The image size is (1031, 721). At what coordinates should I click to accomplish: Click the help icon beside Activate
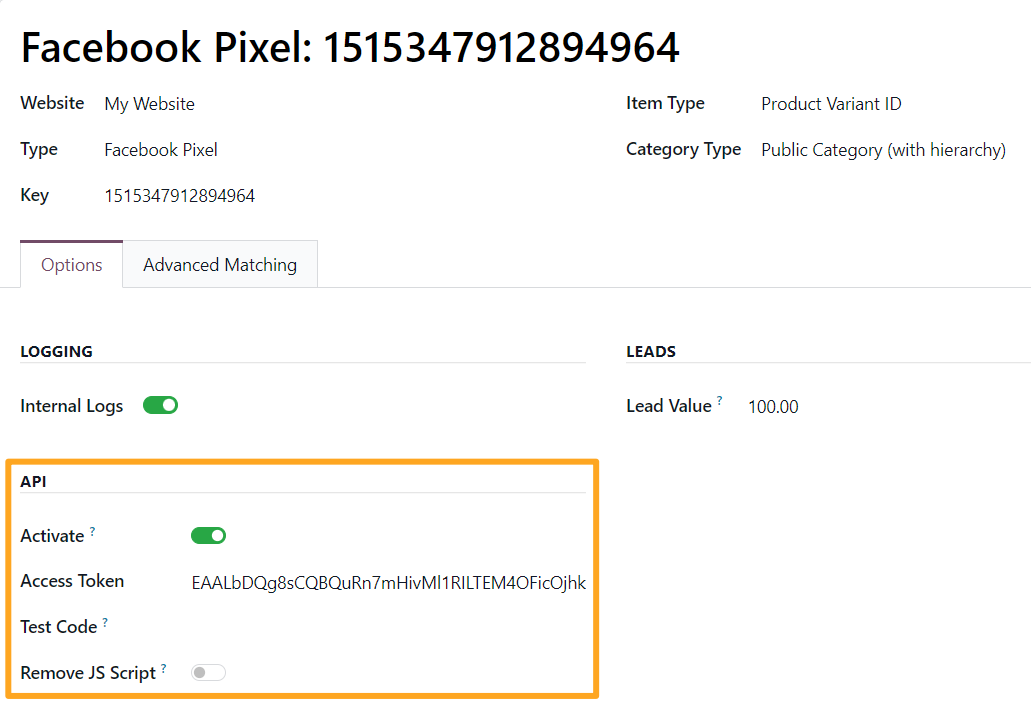93,531
